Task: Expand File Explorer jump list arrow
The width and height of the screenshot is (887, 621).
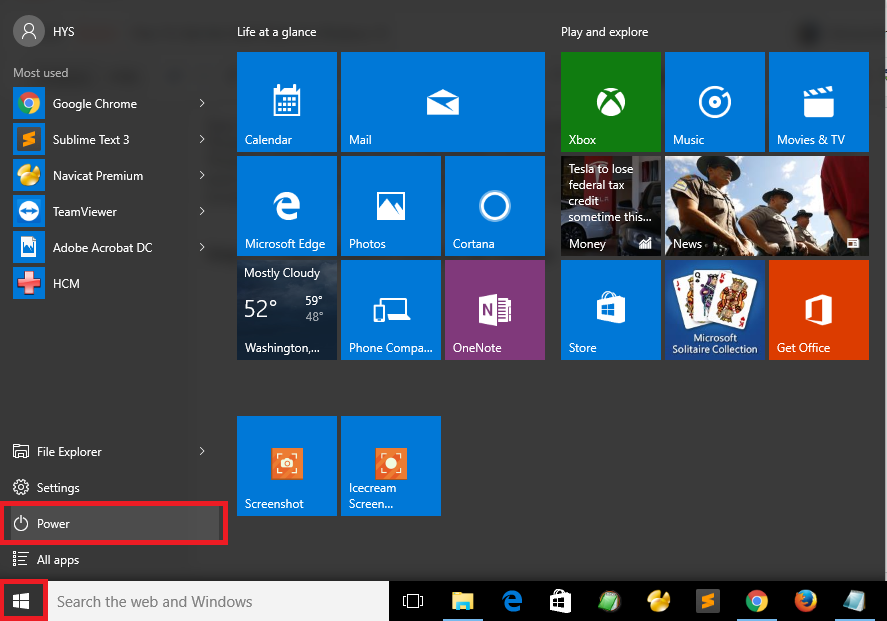Action: click(x=202, y=451)
